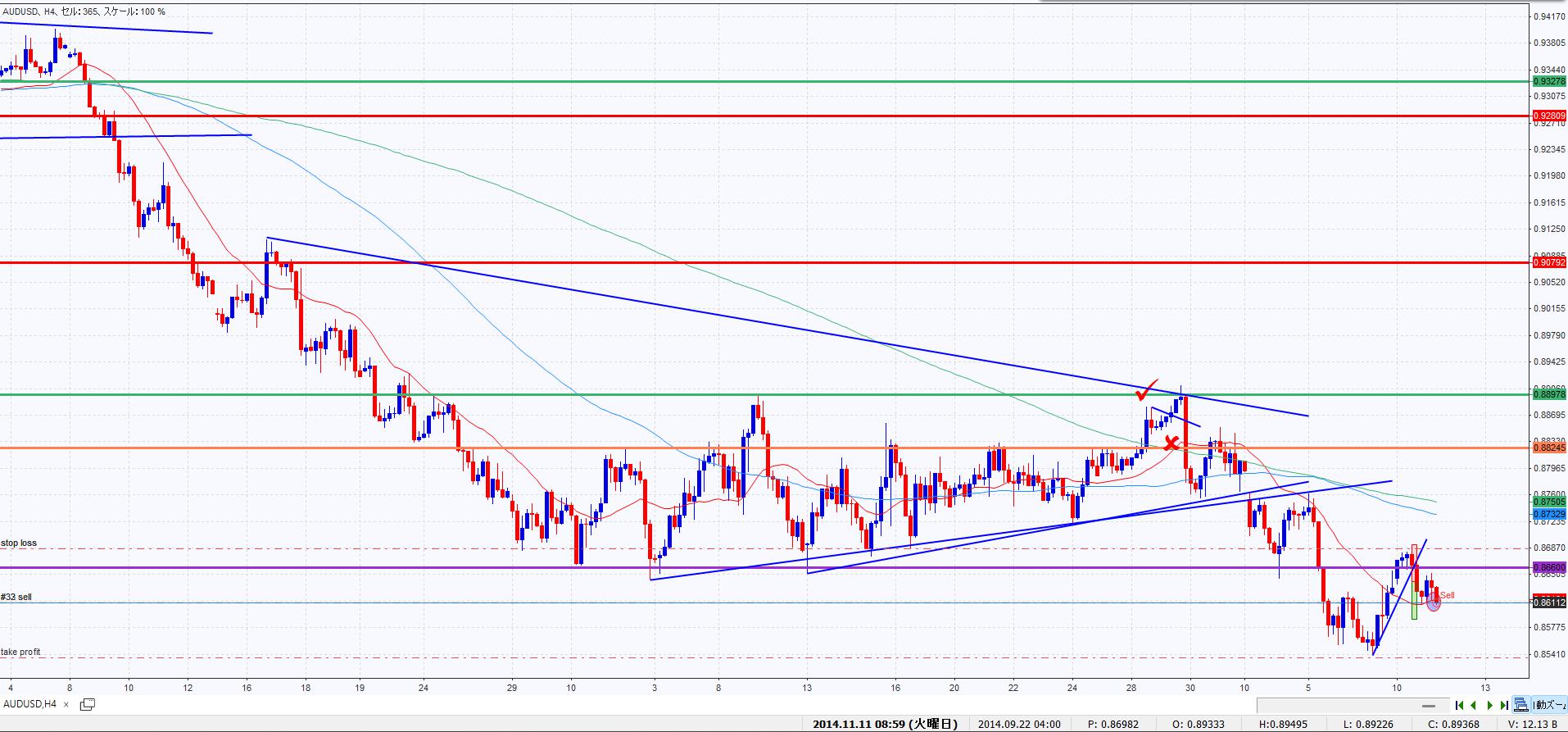This screenshot has height=732, width=1568.
Task: Click the current price 0.86112 label
Action: [x=1548, y=602]
